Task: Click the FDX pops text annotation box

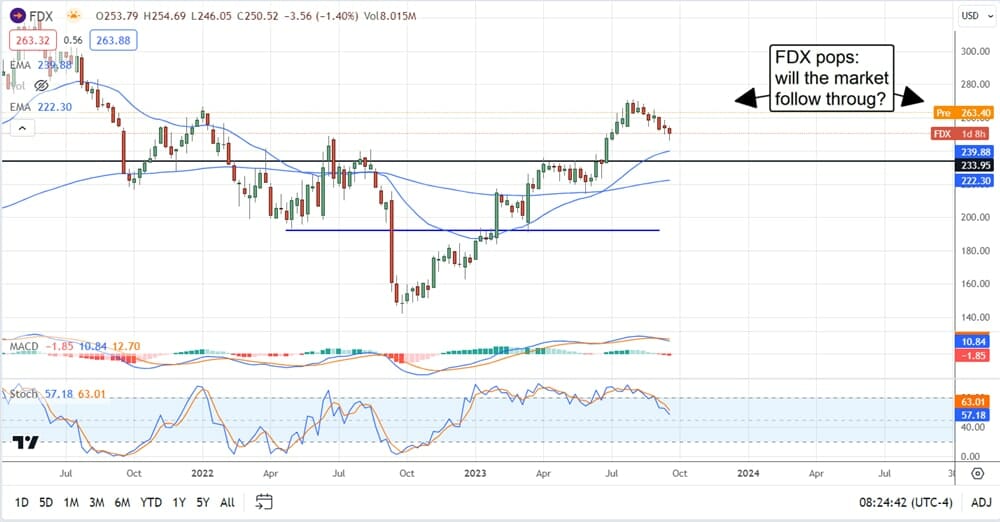Action: pos(831,77)
